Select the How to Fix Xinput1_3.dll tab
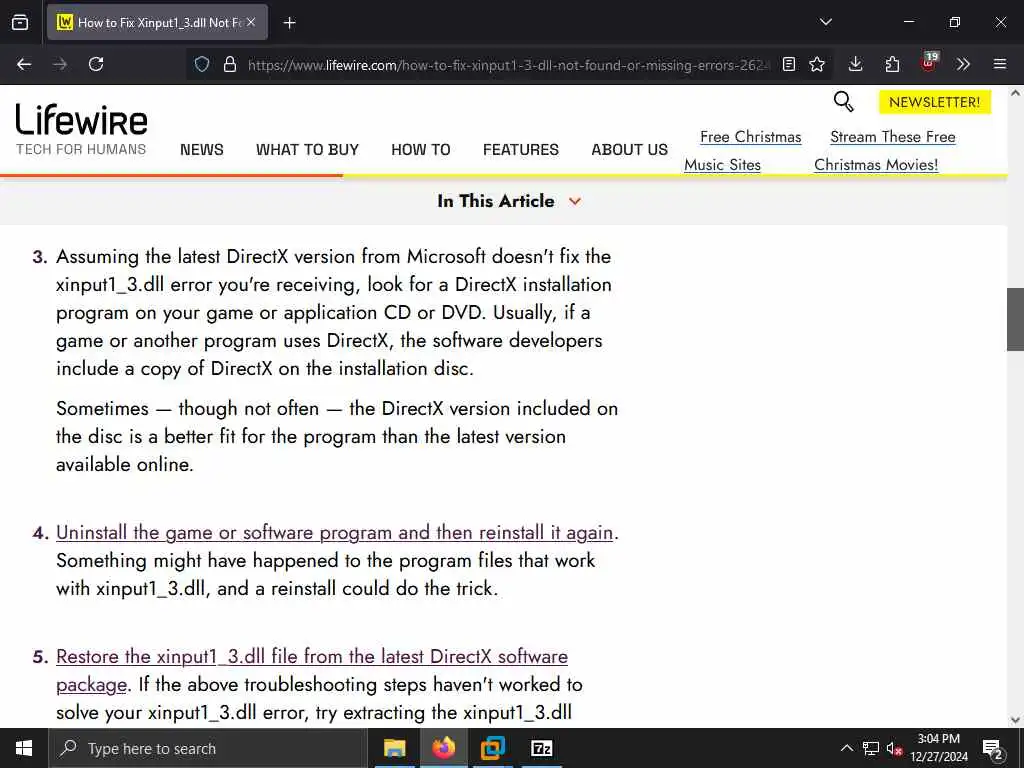Screen dimensions: 1024x768 point(157,22)
